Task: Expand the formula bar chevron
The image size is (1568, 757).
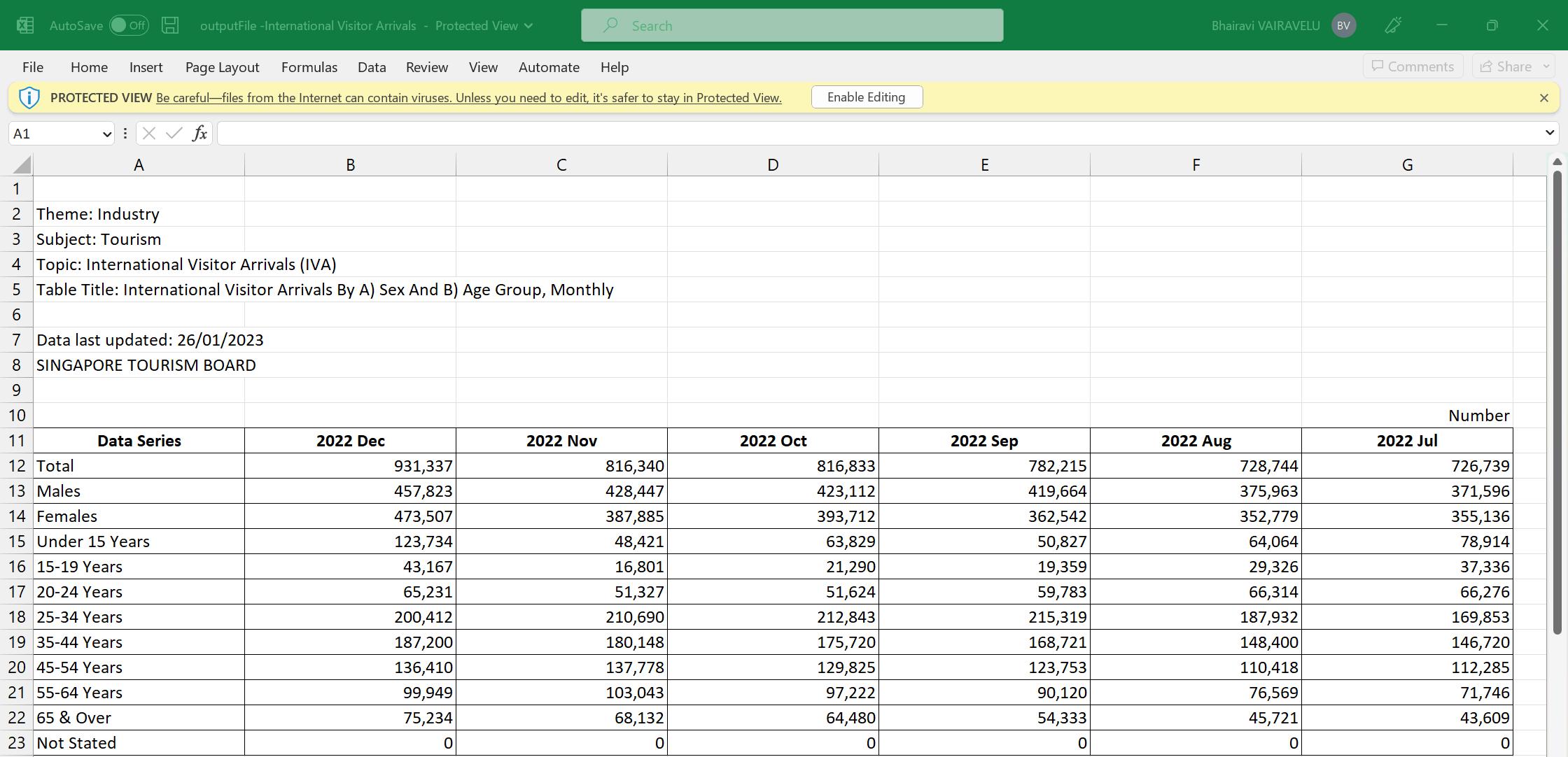Action: [x=1549, y=133]
